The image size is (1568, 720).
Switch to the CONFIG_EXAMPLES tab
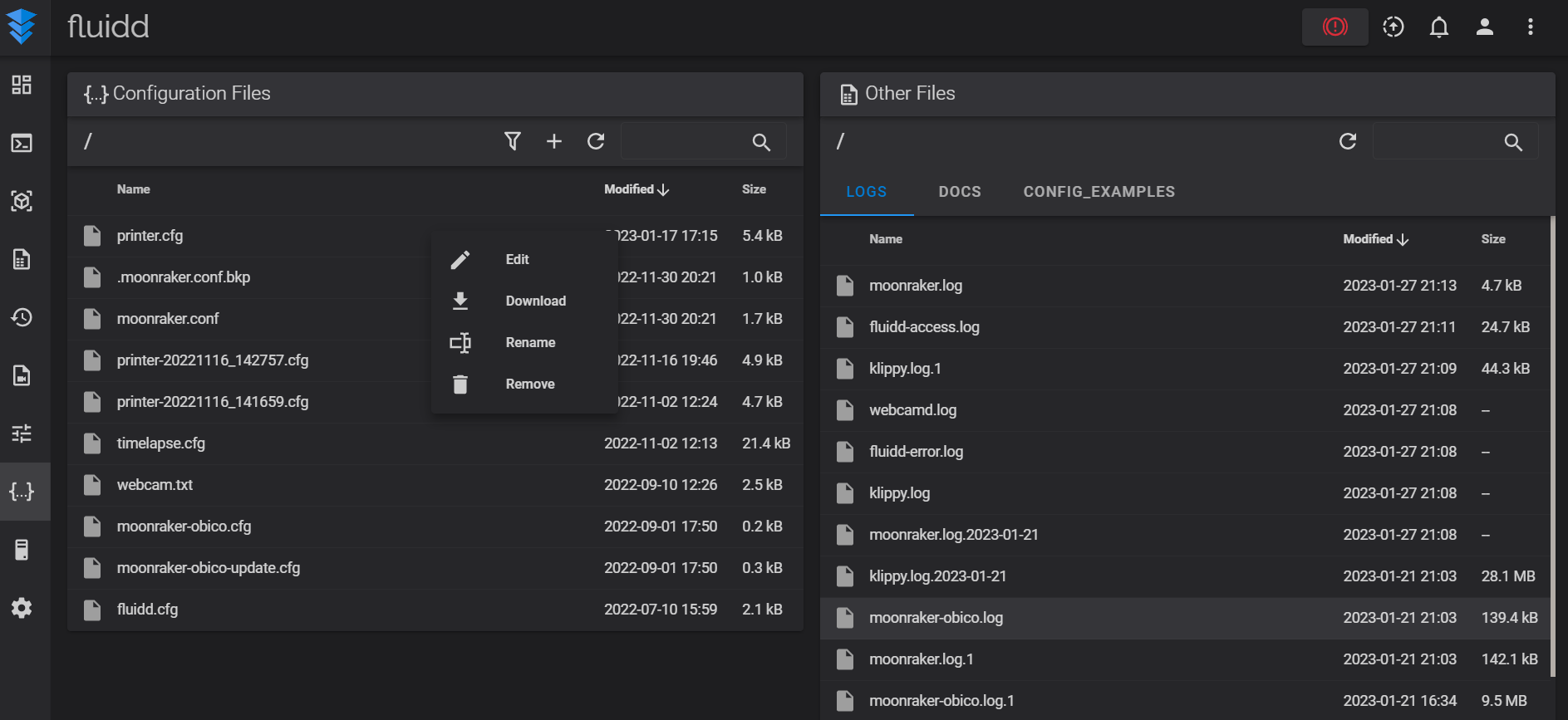1099,192
